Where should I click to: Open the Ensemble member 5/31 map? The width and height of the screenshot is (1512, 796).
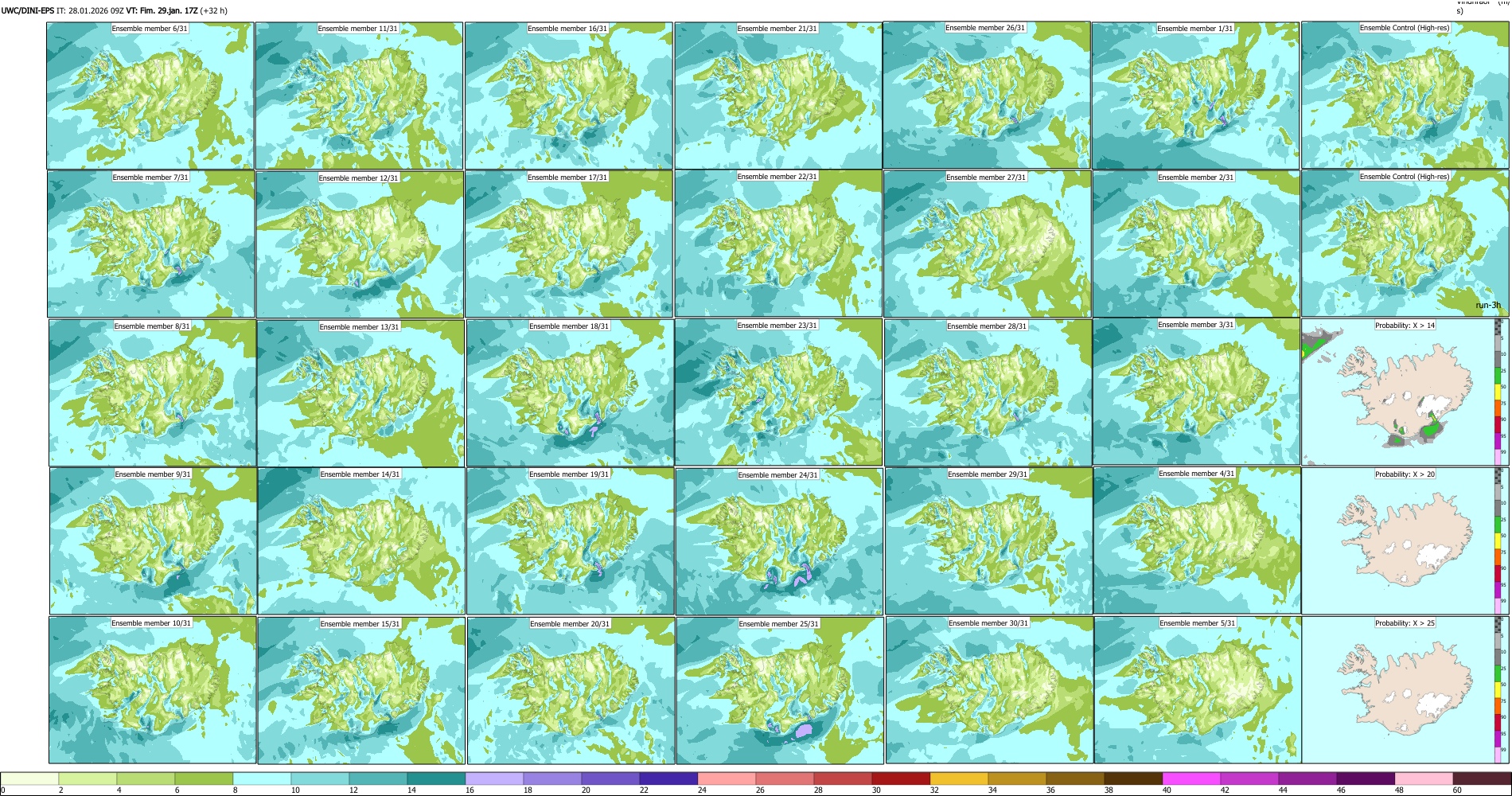1198,689
